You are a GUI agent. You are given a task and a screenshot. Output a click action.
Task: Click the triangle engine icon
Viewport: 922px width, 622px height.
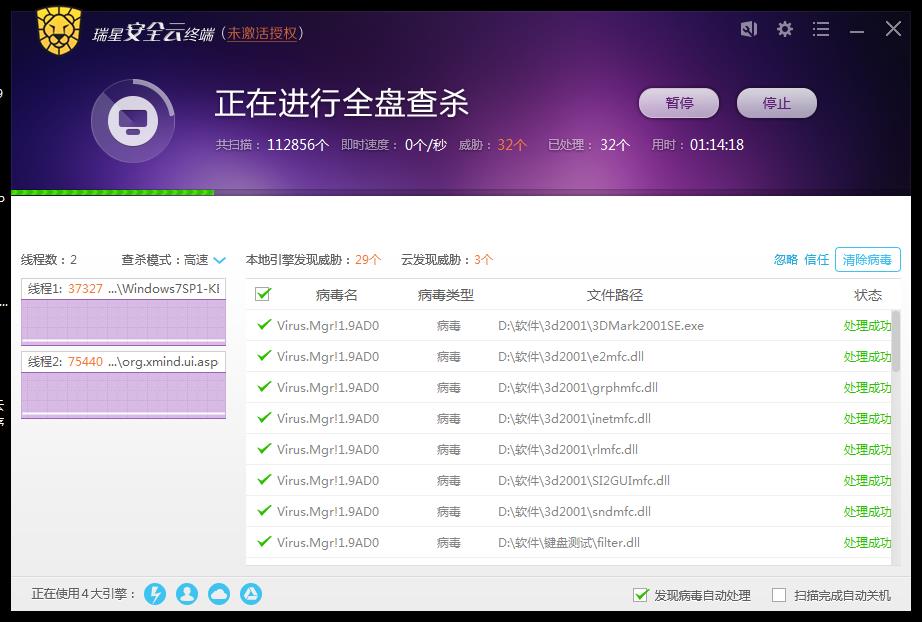[x=251, y=594]
